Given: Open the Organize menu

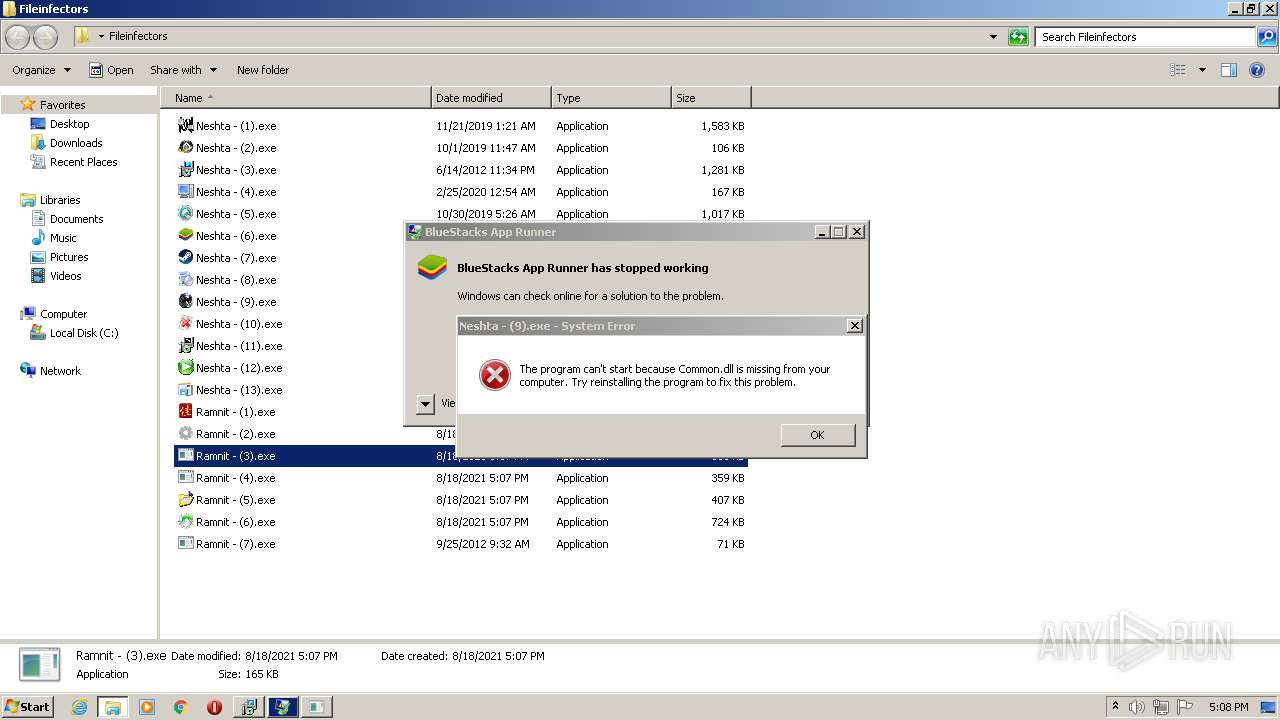Looking at the screenshot, I should click(41, 70).
